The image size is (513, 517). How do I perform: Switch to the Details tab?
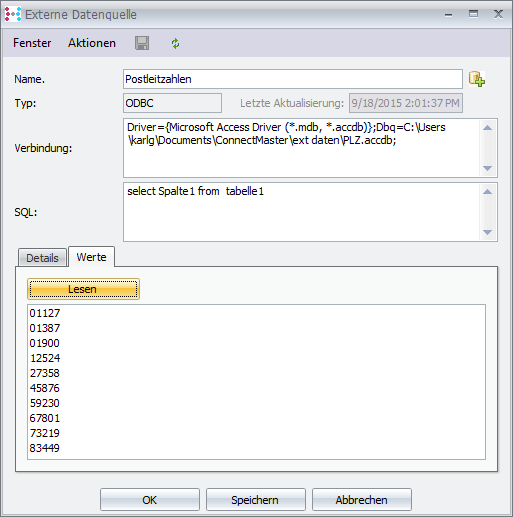42,258
